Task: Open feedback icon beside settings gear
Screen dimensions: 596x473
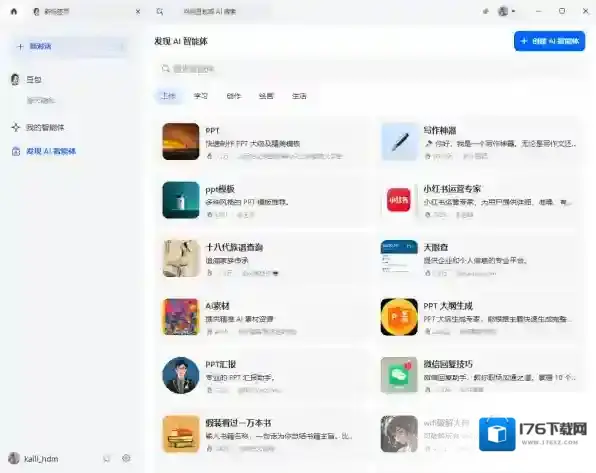Action: pyautogui.click(x=107, y=459)
